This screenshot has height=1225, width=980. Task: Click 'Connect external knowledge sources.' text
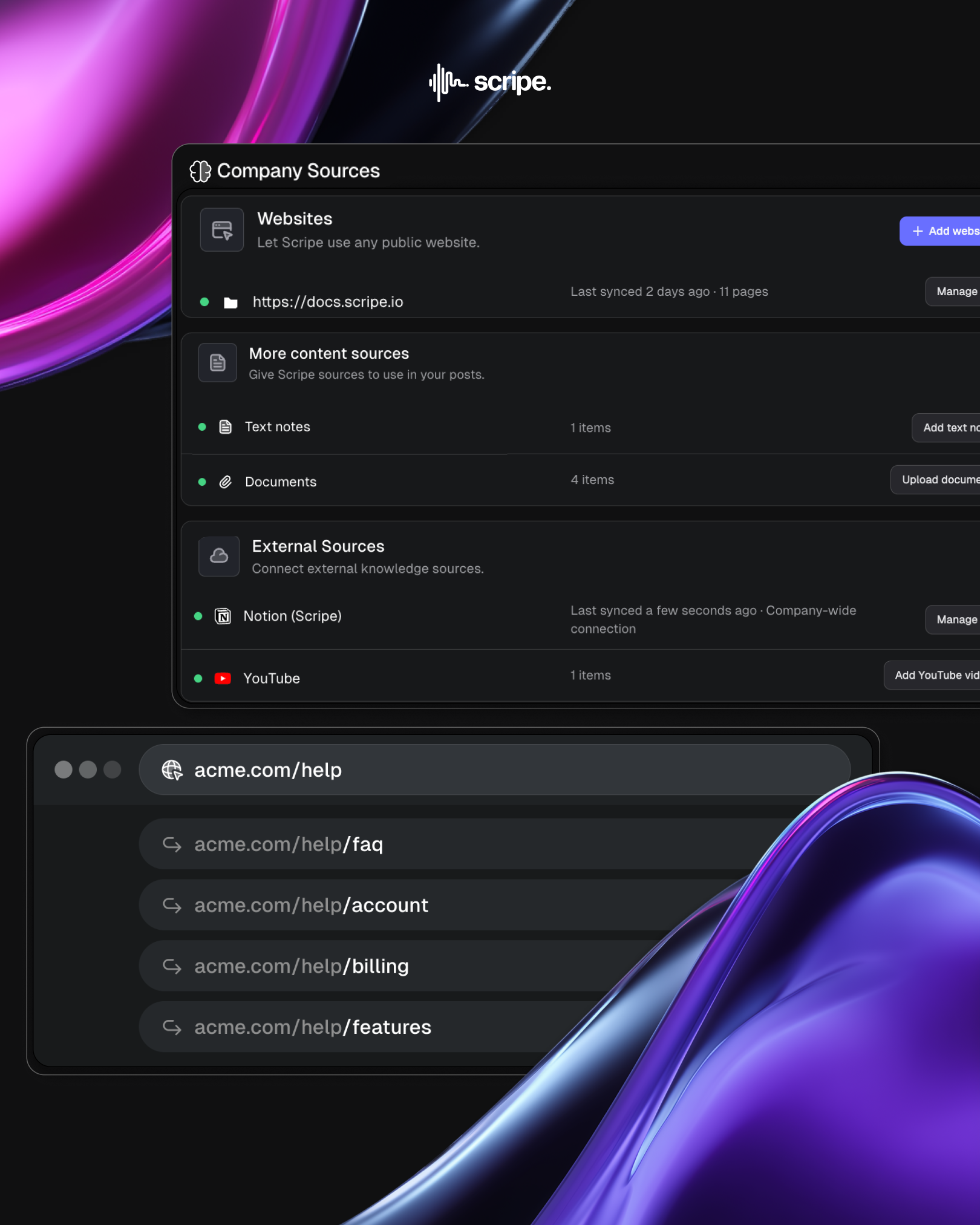[x=368, y=569]
